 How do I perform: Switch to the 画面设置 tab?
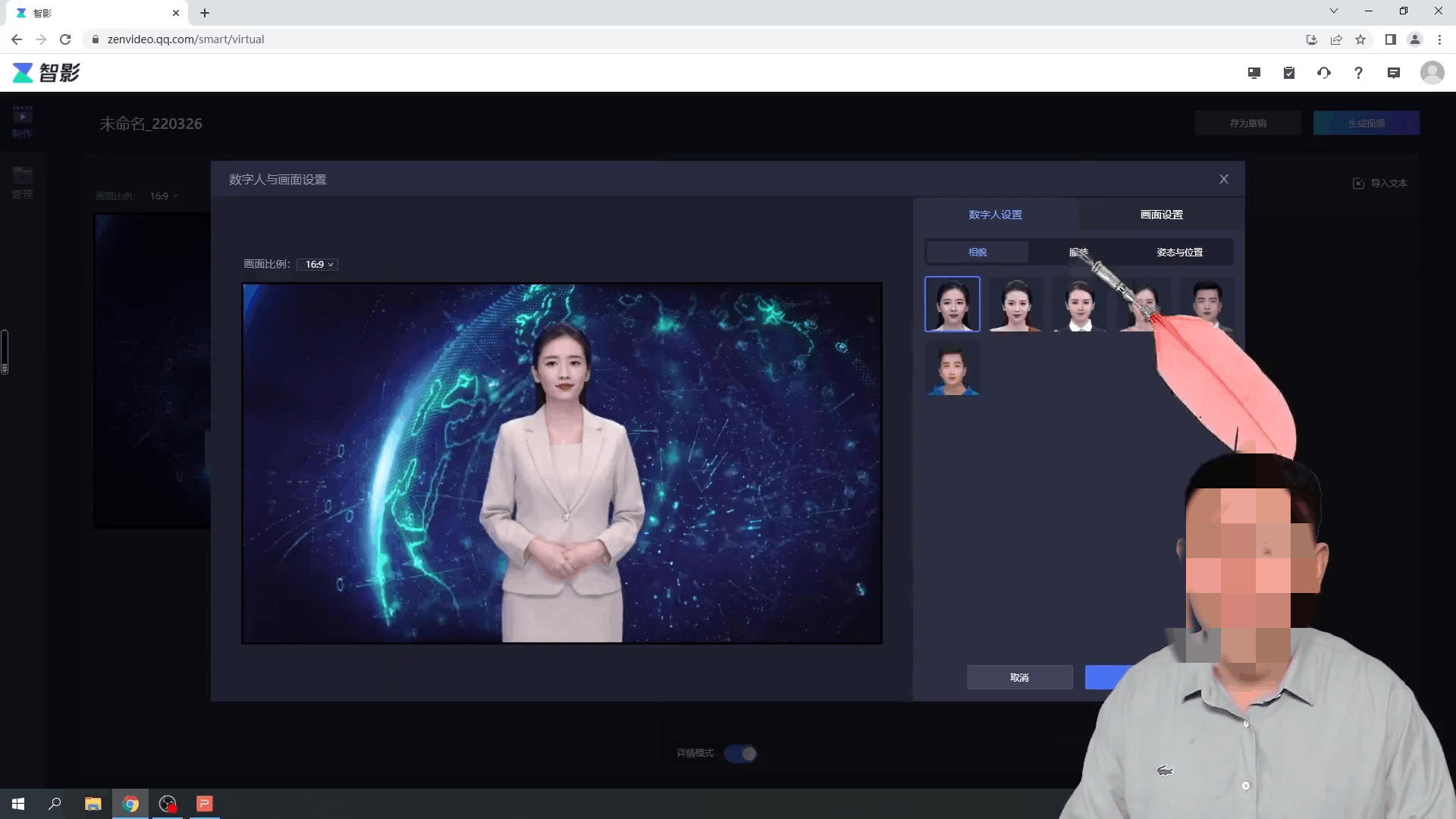point(1162,215)
